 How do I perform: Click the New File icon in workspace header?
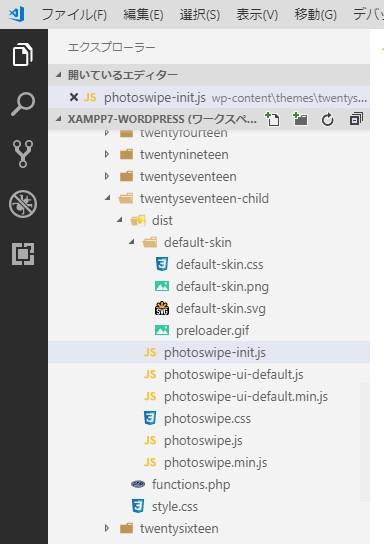(272, 119)
